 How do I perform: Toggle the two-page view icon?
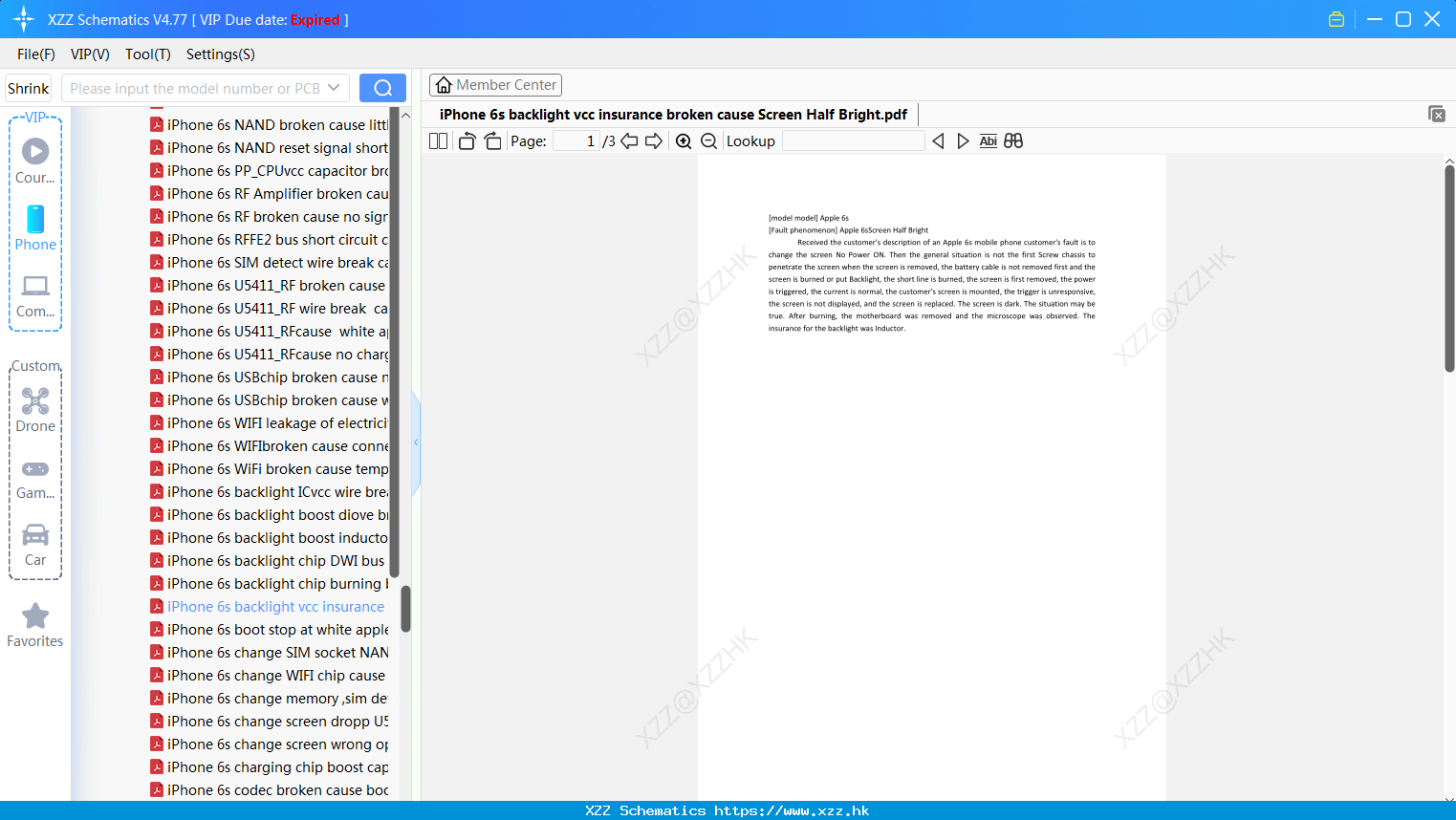pyautogui.click(x=438, y=141)
